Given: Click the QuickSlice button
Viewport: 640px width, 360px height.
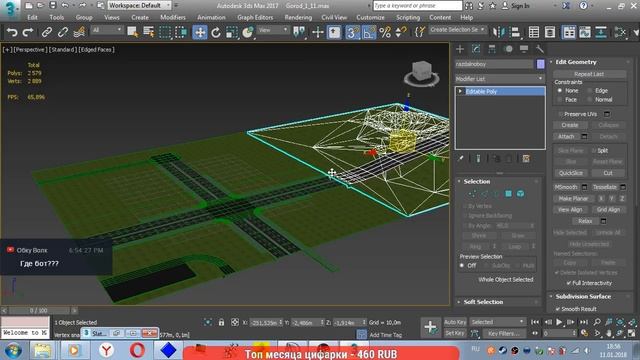Looking at the screenshot, I should tap(571, 173).
